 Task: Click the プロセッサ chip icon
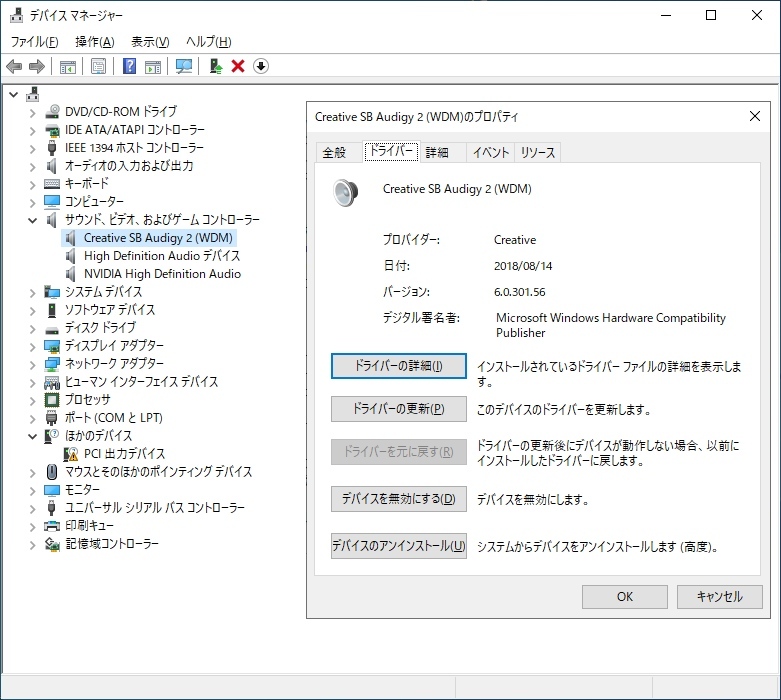click(x=52, y=400)
